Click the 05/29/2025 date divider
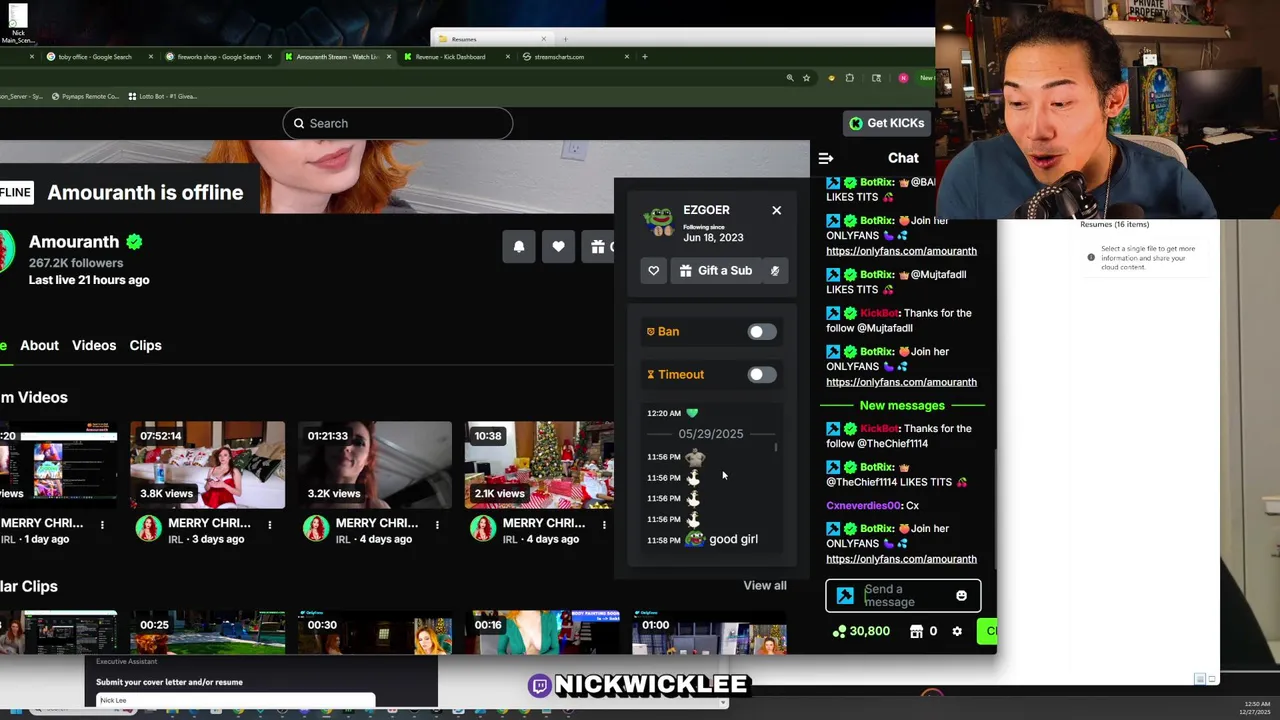 [x=711, y=434]
